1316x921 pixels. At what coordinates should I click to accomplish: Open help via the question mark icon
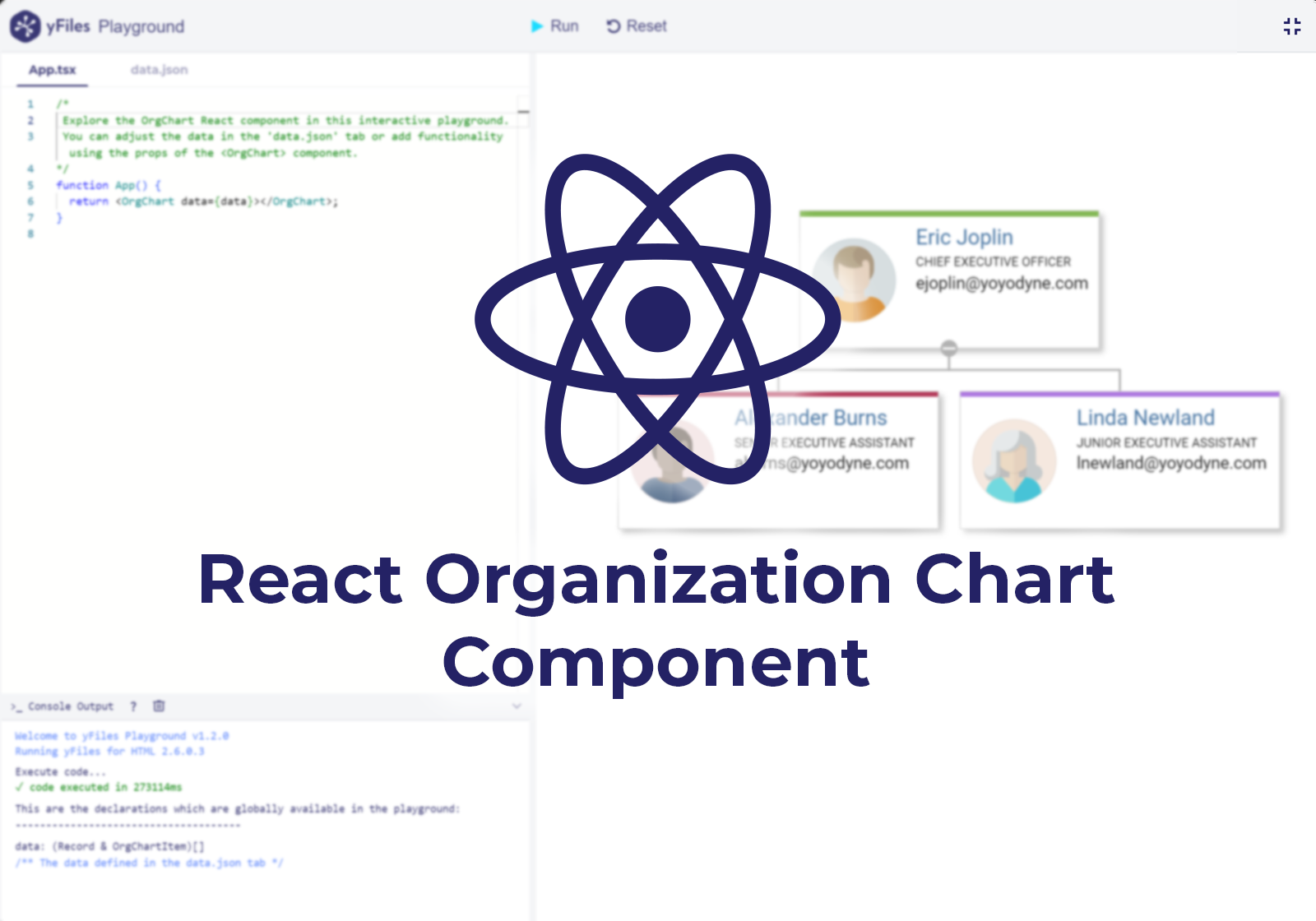coord(132,706)
